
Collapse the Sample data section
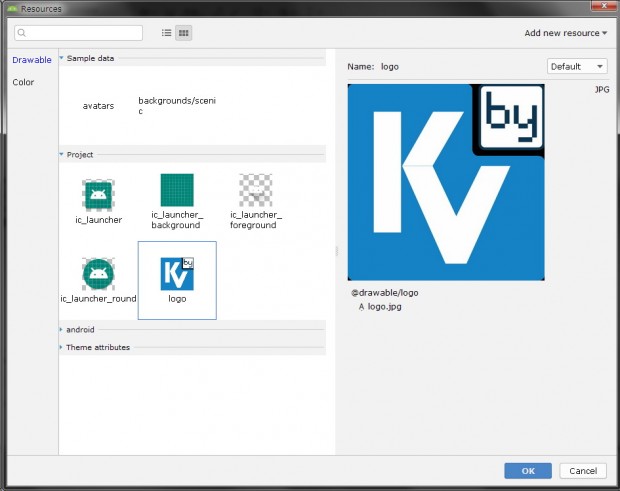pyautogui.click(x=62, y=58)
